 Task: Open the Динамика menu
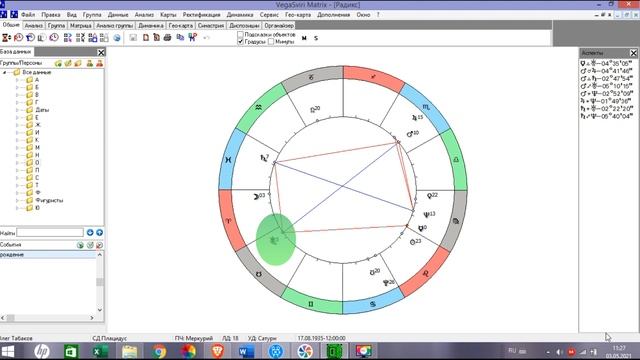coord(240,15)
